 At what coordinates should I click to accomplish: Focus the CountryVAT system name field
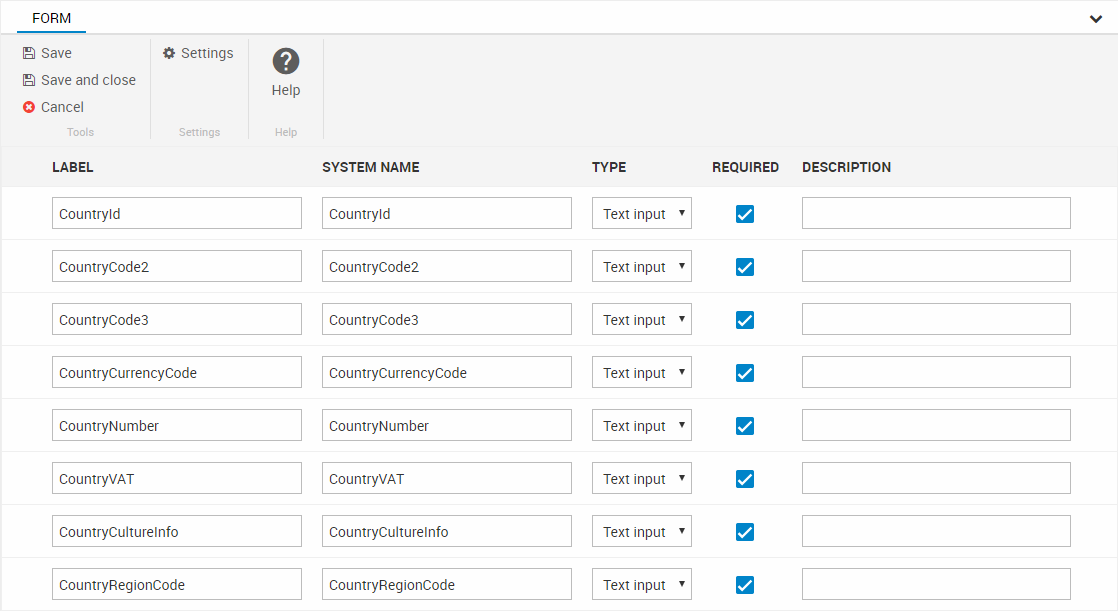[446, 479]
